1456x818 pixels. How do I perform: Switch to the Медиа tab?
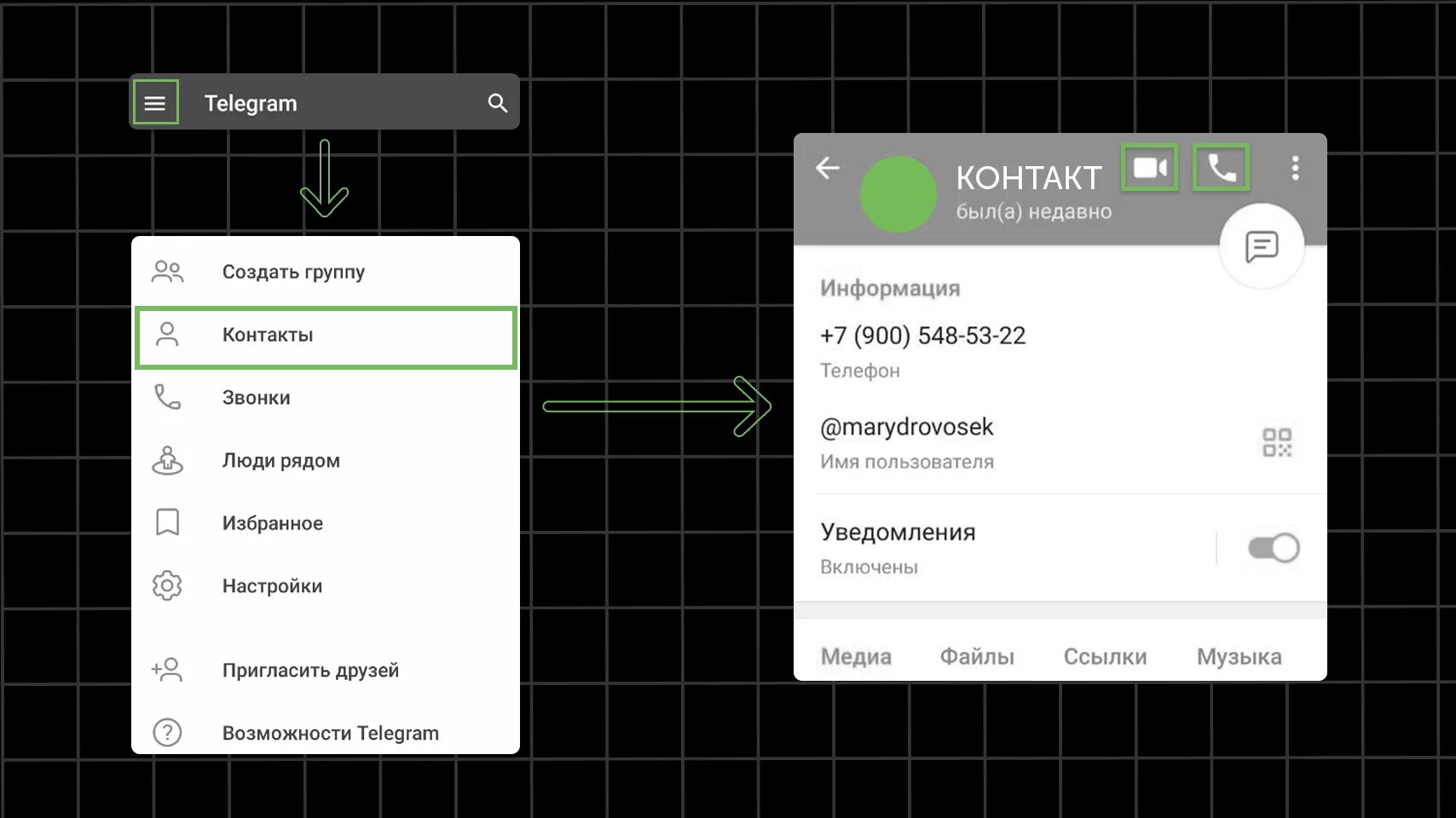click(x=856, y=657)
